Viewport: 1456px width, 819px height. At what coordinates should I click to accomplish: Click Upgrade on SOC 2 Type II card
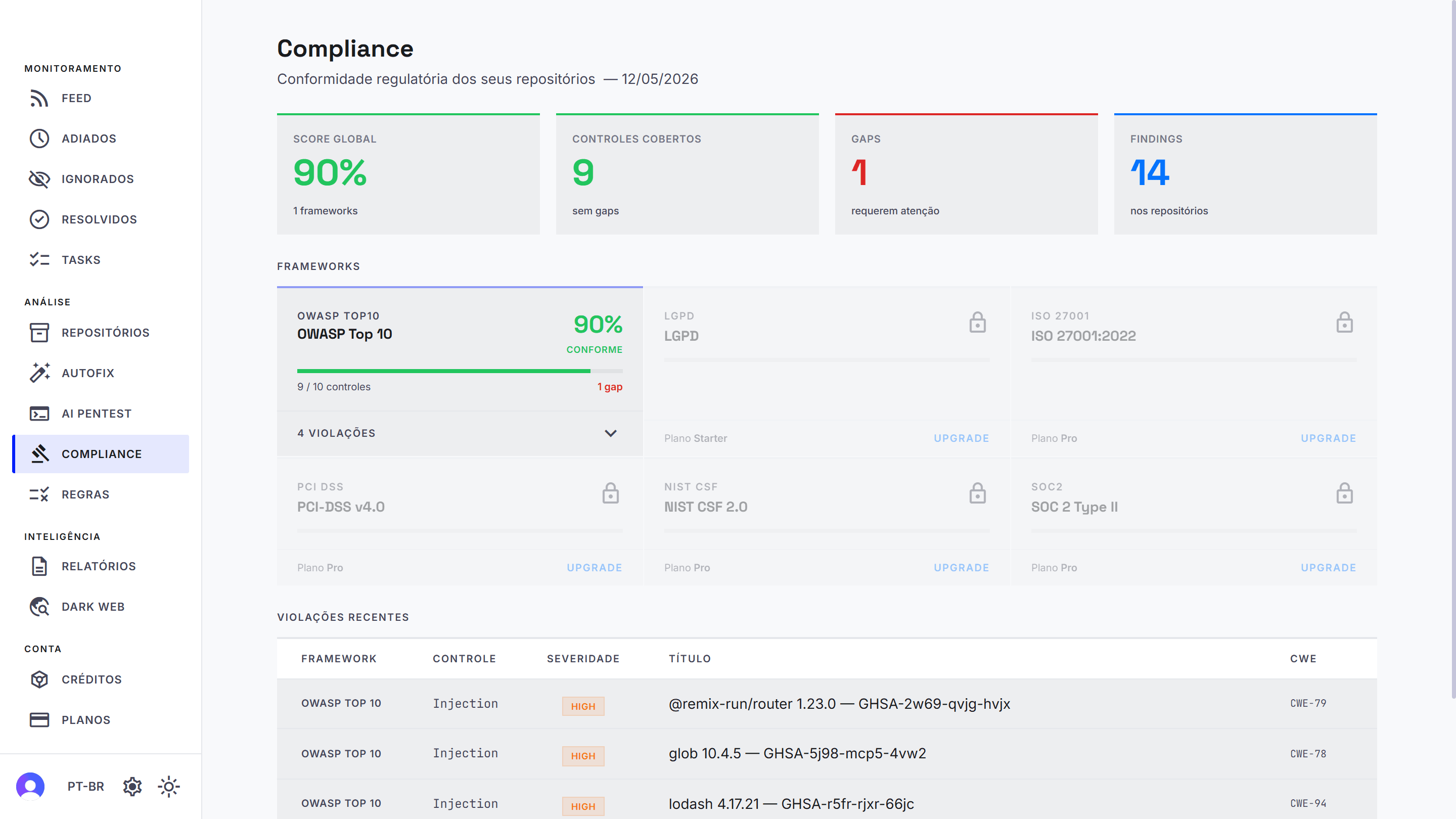(1328, 567)
